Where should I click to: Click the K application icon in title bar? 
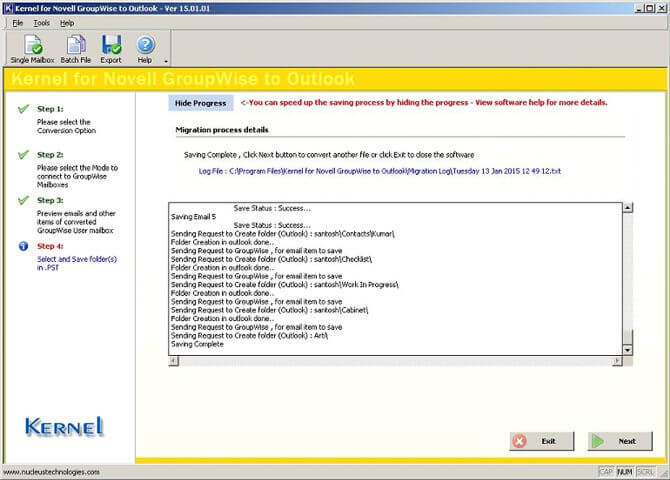pos(8,8)
